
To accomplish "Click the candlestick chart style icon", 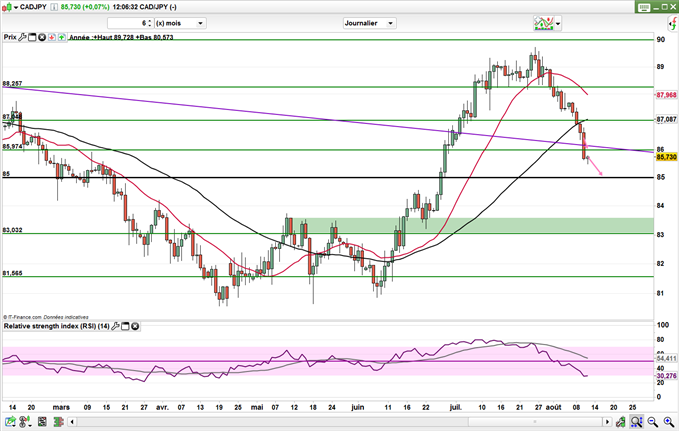I will pos(7,7).
